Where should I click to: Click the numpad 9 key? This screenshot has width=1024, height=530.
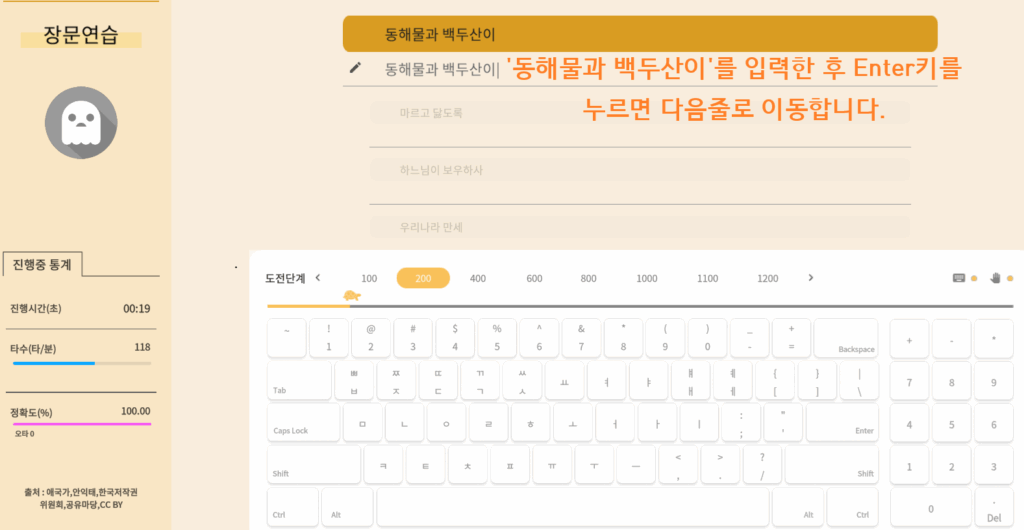tap(994, 382)
